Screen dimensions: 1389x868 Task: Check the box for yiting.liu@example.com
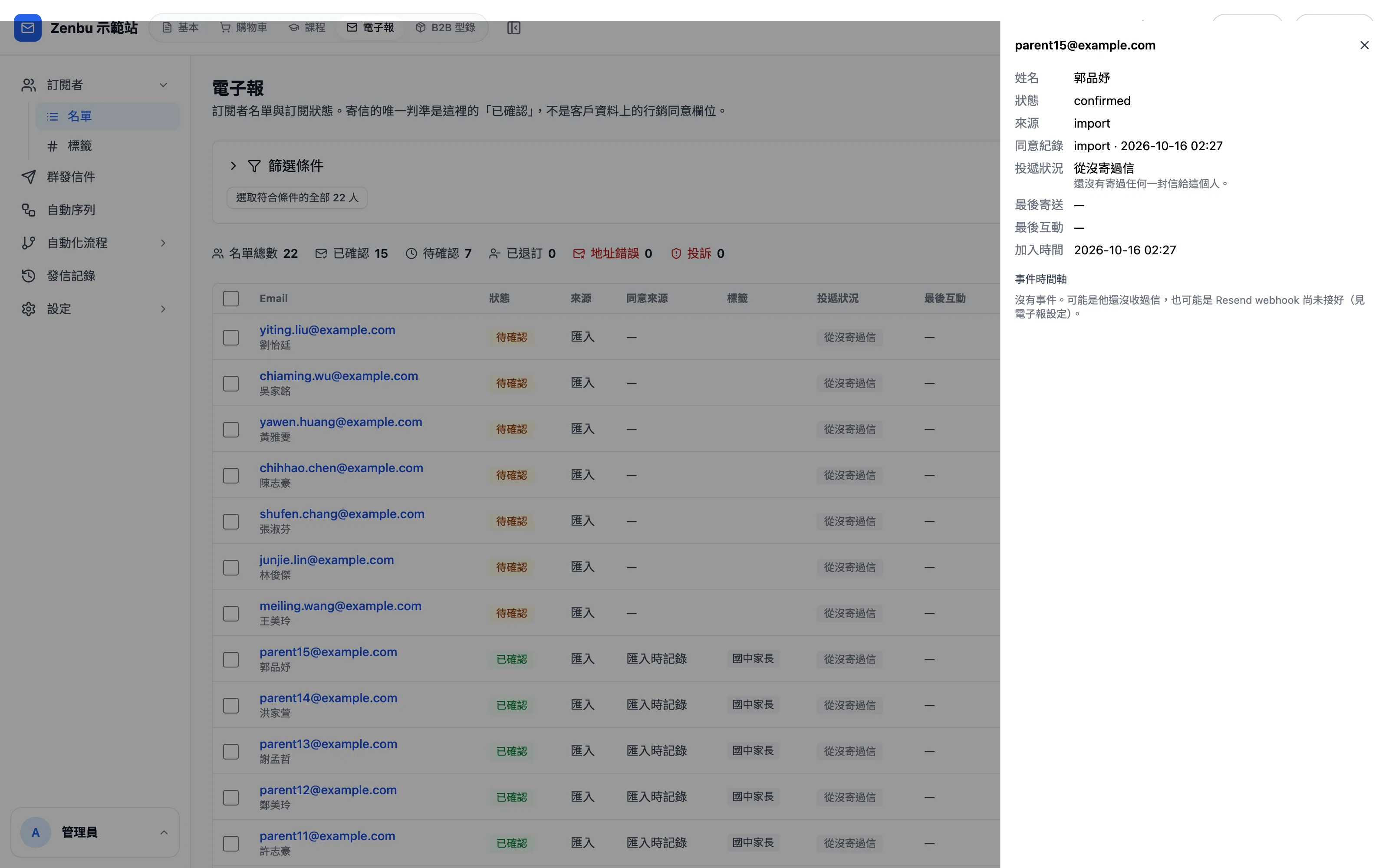pos(231,338)
